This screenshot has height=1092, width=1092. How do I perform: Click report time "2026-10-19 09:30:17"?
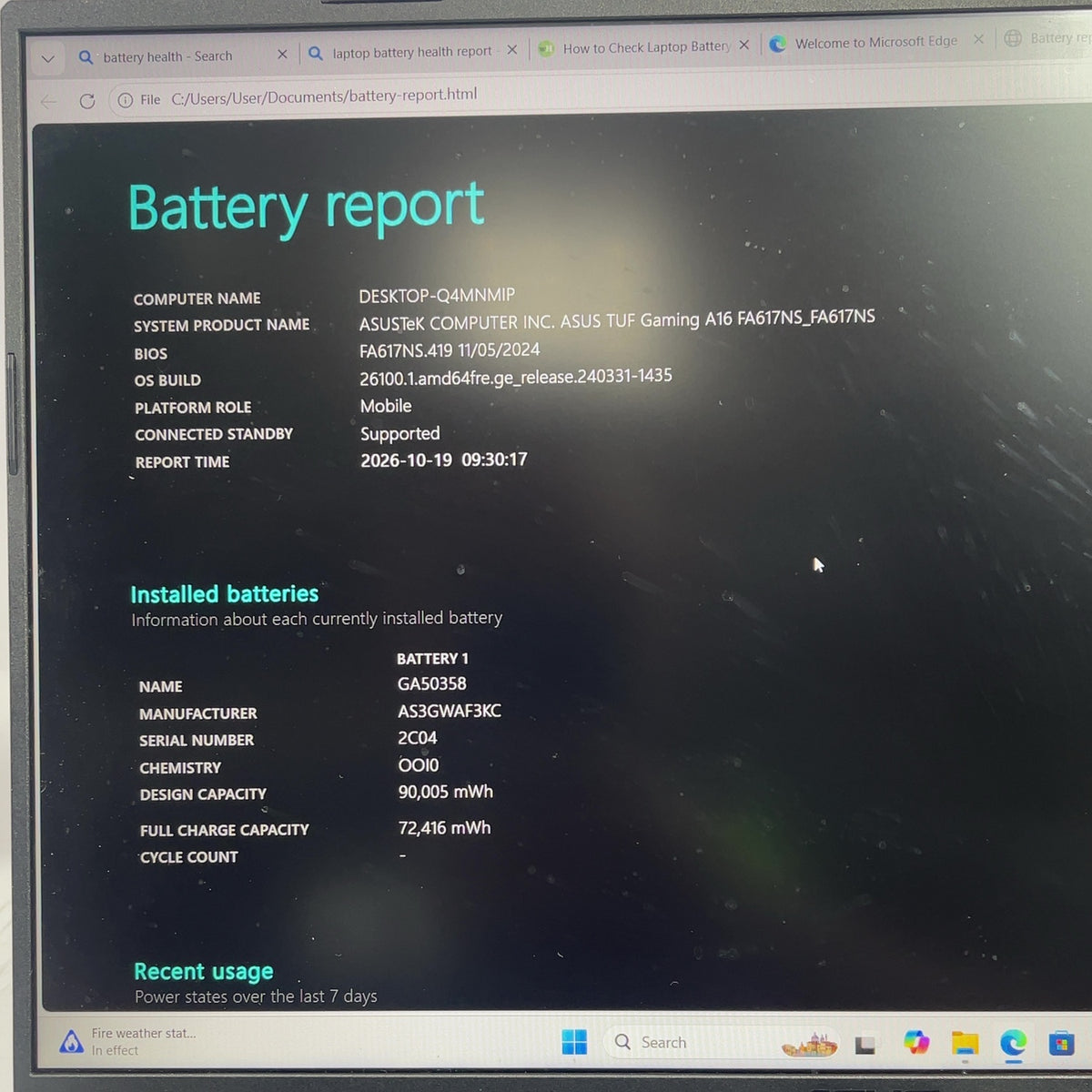pyautogui.click(x=444, y=460)
